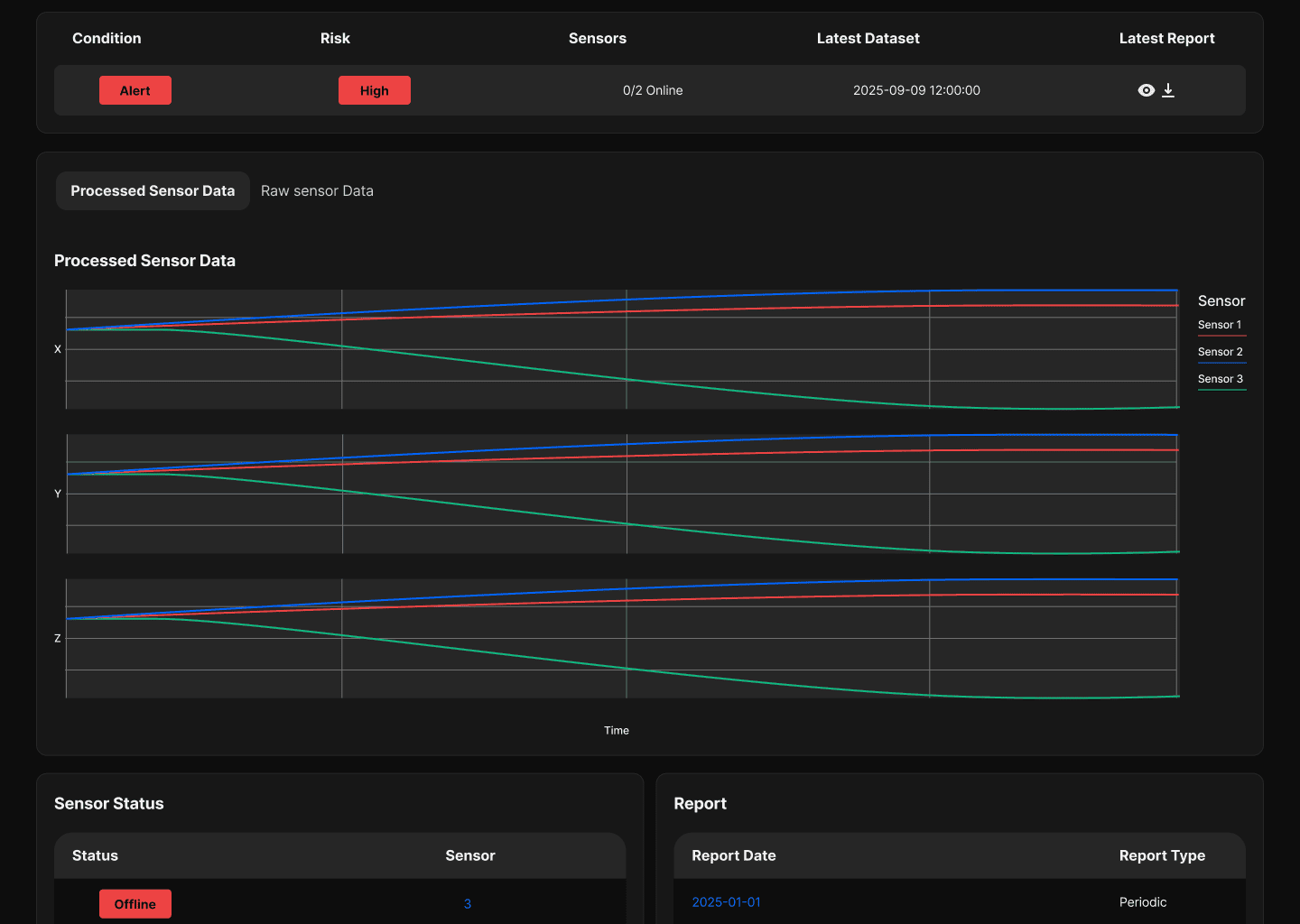The height and width of the screenshot is (924, 1300).
Task: Click the Latest Report column header
Action: (1167, 38)
